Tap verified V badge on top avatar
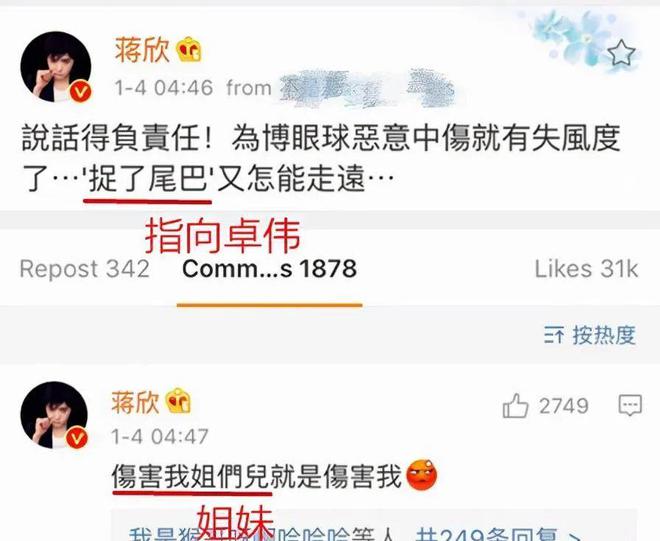The image size is (660, 541). click(x=80, y=91)
